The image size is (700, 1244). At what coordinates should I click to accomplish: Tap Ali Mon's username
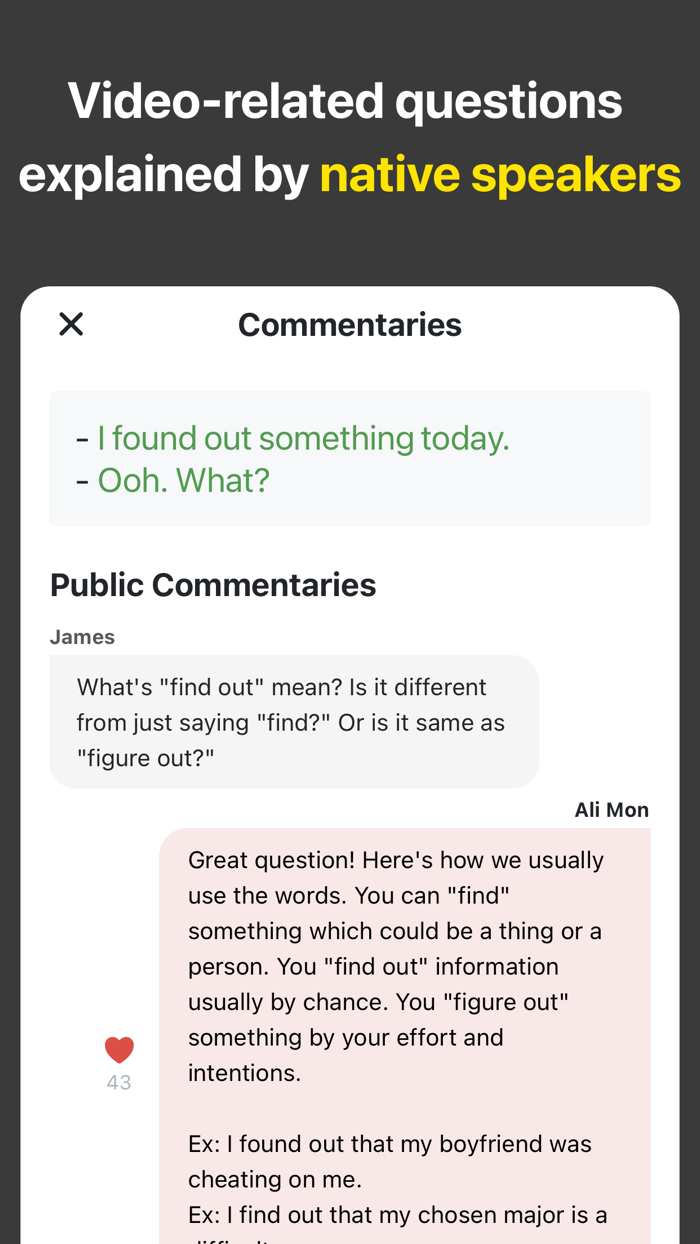tap(612, 809)
